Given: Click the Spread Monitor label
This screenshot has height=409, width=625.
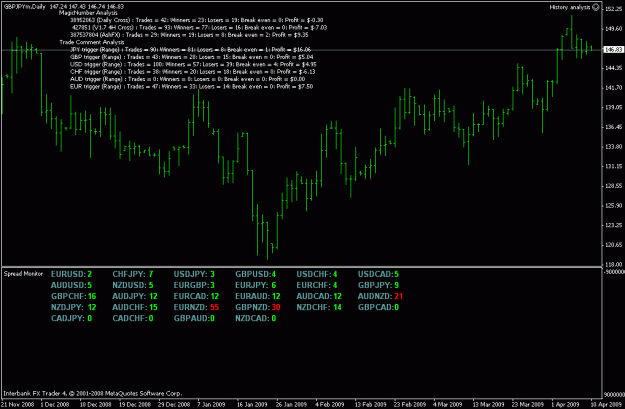Looking at the screenshot, I should [x=23, y=274].
